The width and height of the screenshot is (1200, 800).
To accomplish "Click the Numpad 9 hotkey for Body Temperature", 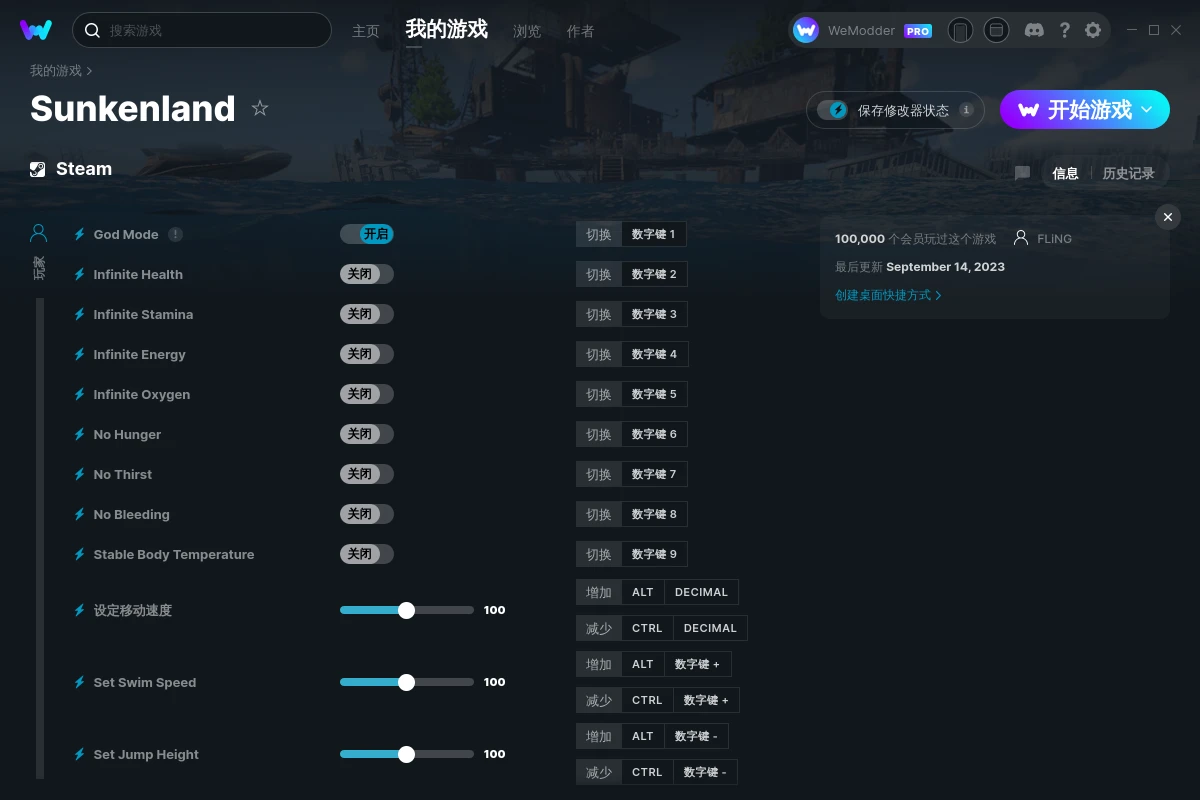I will point(654,554).
